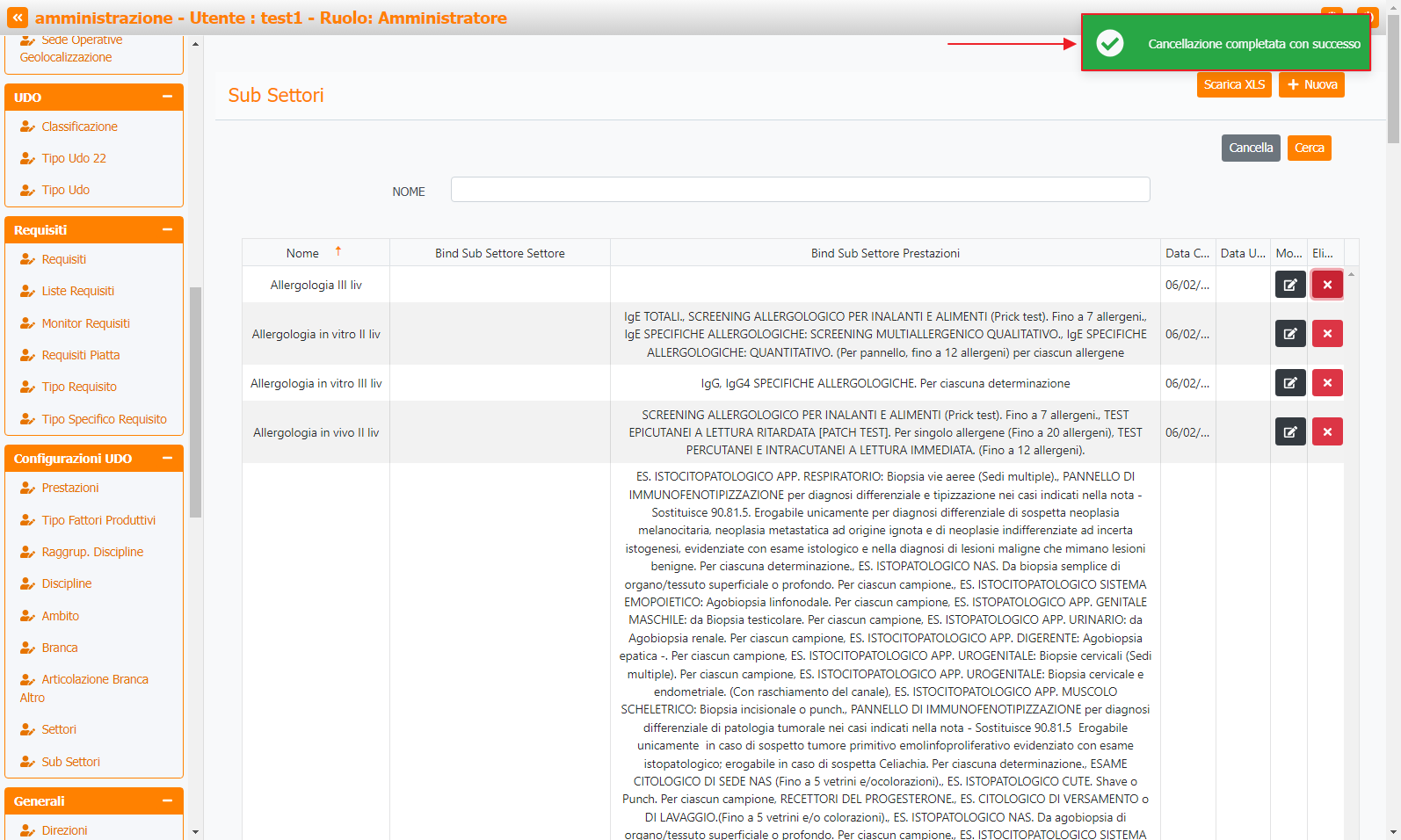Delete the Allergologia in vivo II liv row
Screen dimensions: 1401x840
(x=1326, y=432)
